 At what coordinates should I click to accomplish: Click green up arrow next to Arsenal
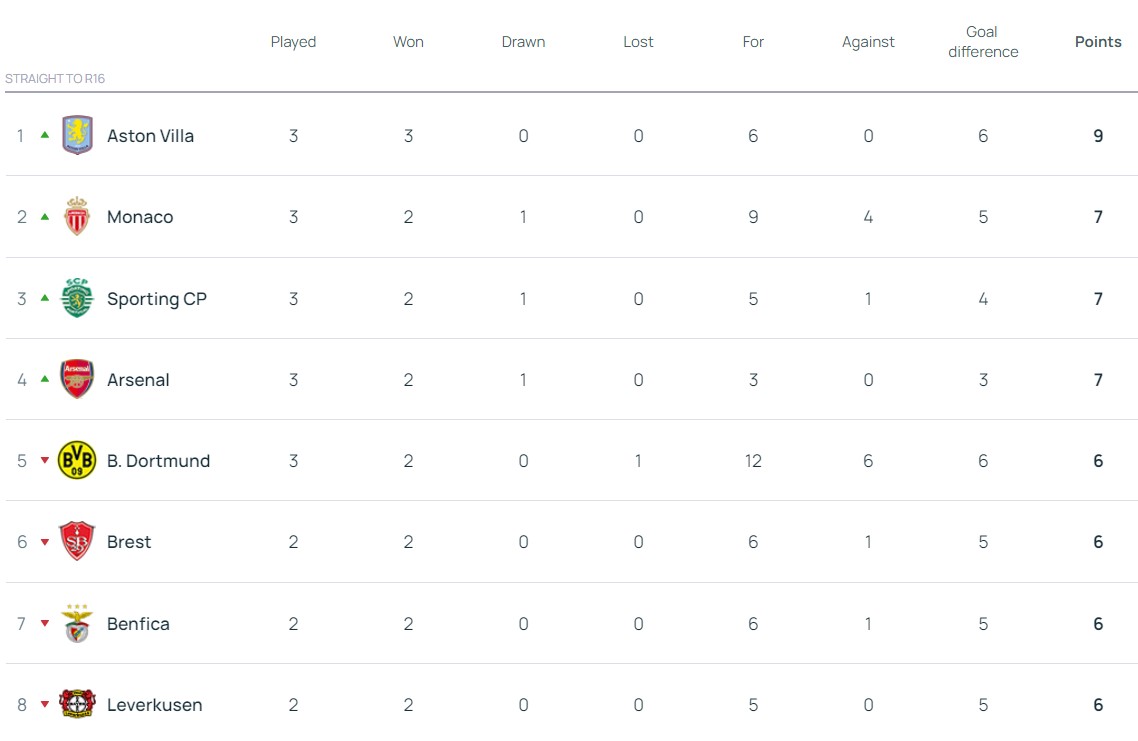pos(45,379)
